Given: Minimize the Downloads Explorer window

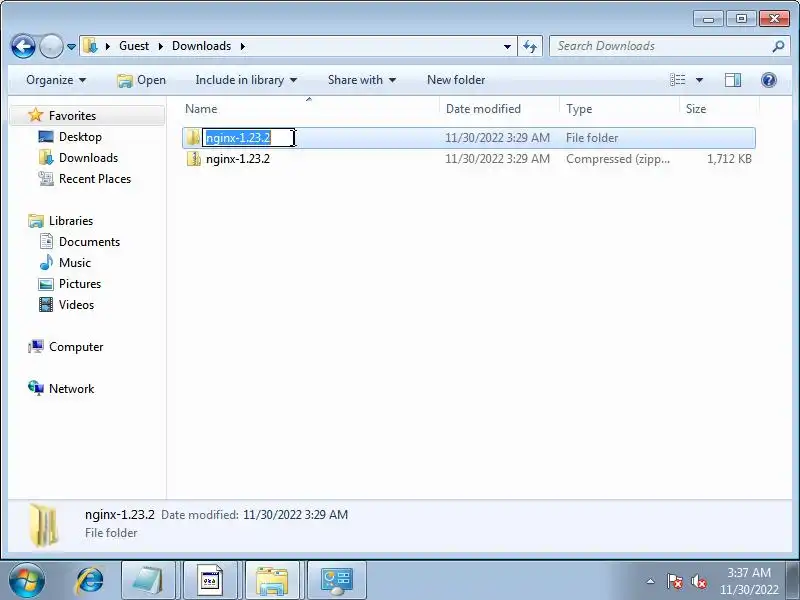Looking at the screenshot, I should click(708, 19).
